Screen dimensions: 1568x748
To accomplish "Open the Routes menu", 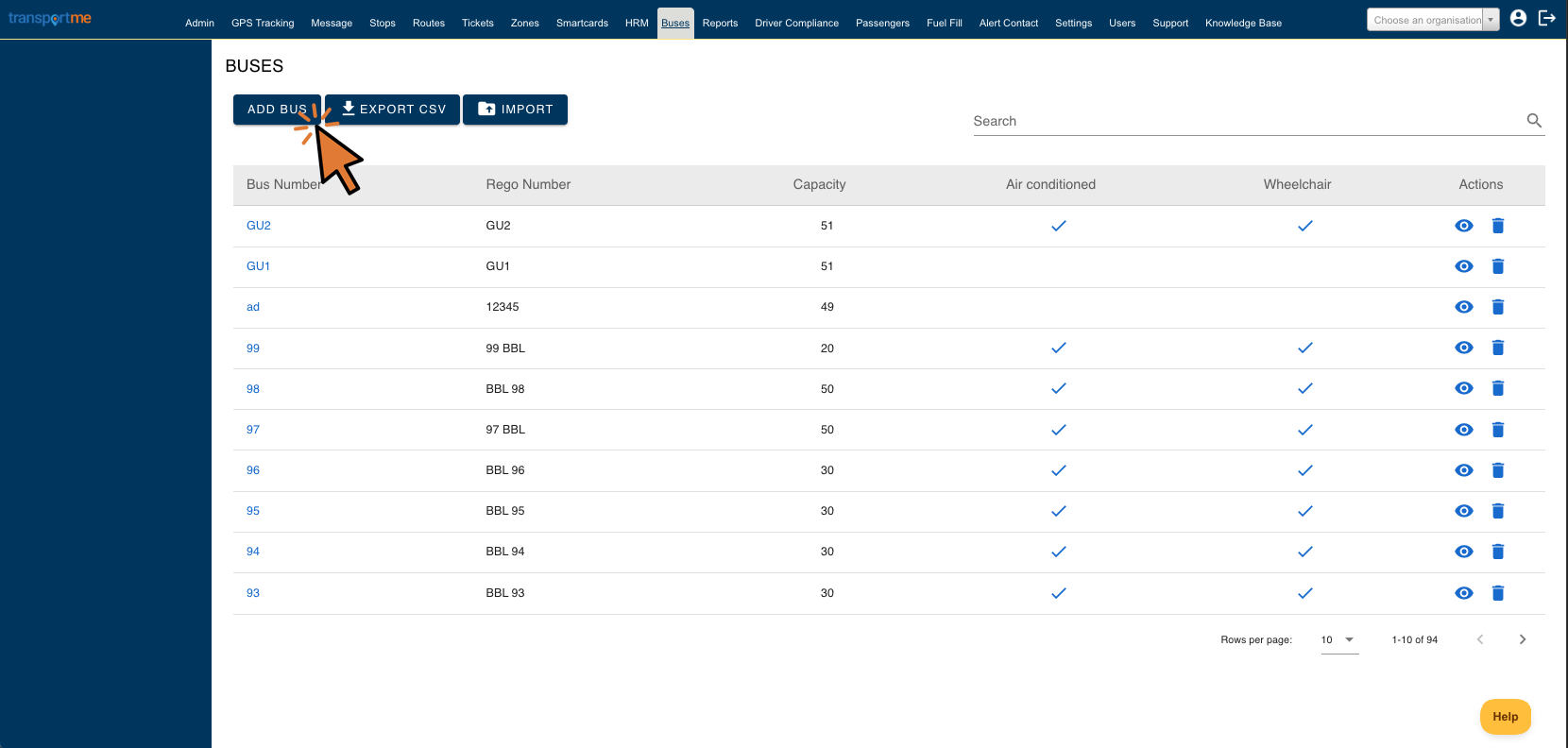I will coord(429,23).
